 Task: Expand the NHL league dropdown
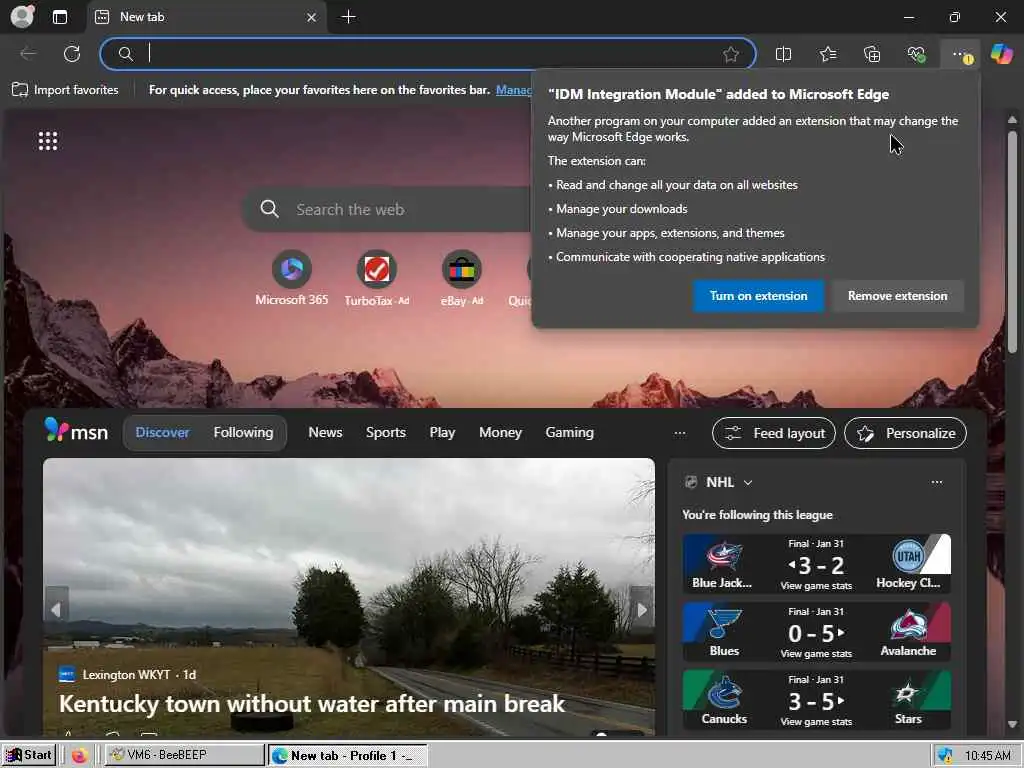pyautogui.click(x=748, y=482)
